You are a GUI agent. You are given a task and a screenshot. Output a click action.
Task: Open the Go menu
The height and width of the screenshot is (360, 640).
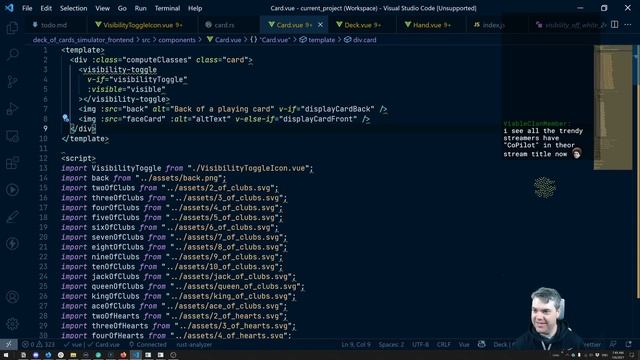click(x=122, y=8)
